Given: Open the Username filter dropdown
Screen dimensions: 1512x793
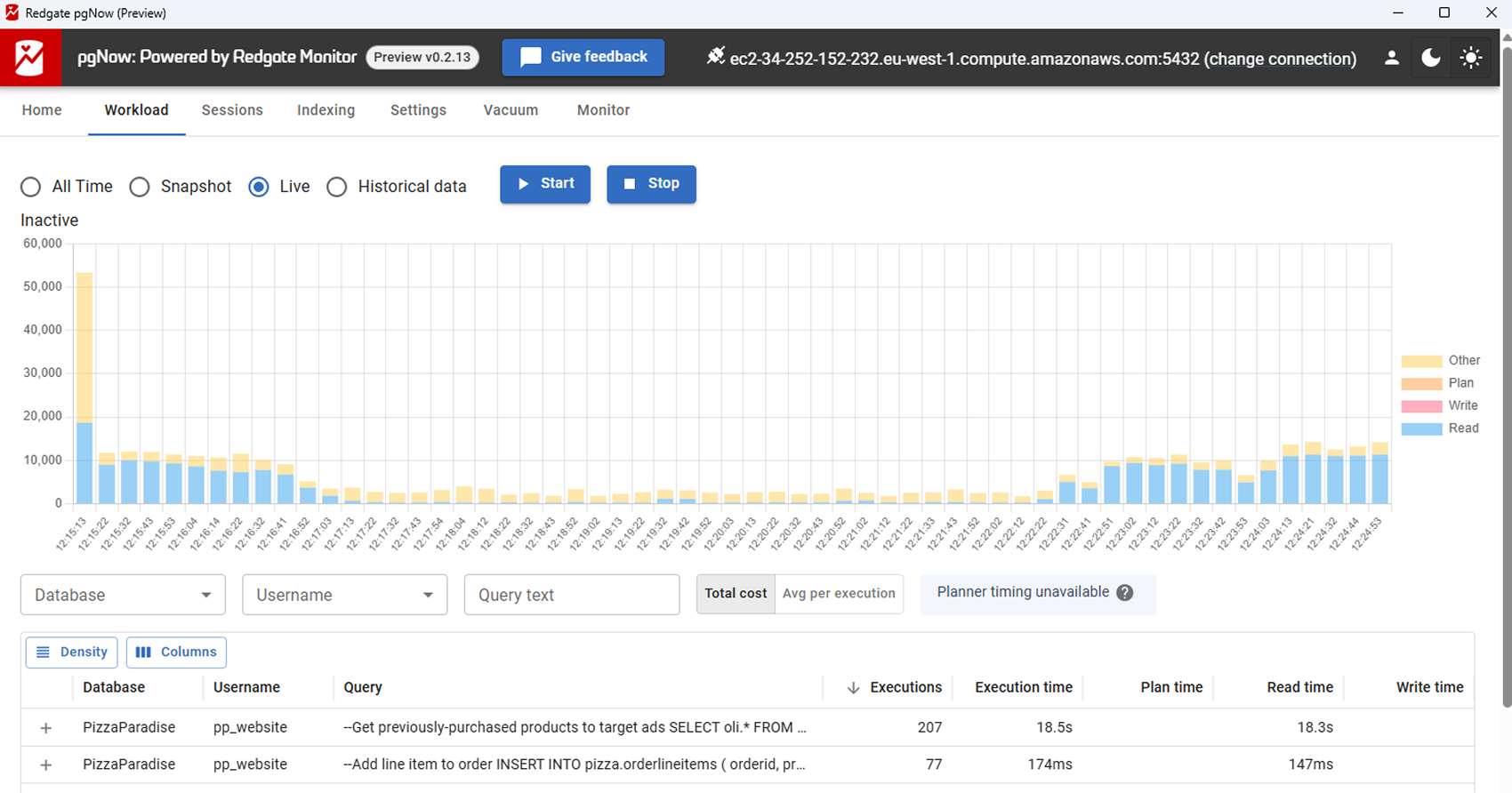Looking at the screenshot, I should pos(344,595).
